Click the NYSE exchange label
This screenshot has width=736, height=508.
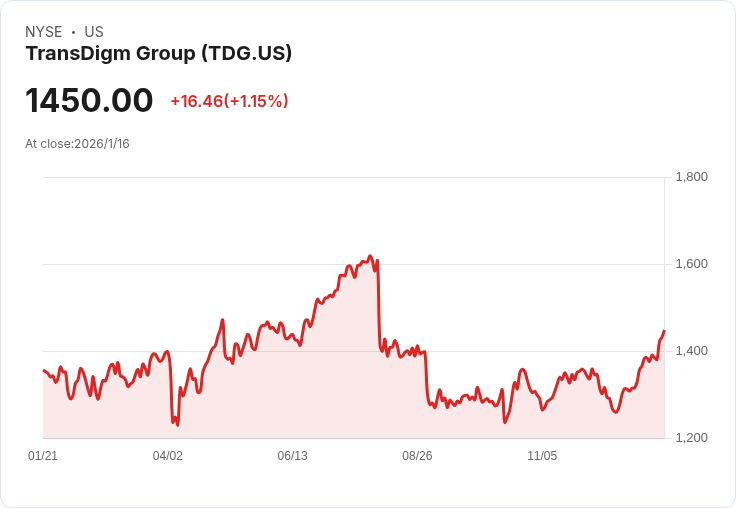(x=44, y=32)
